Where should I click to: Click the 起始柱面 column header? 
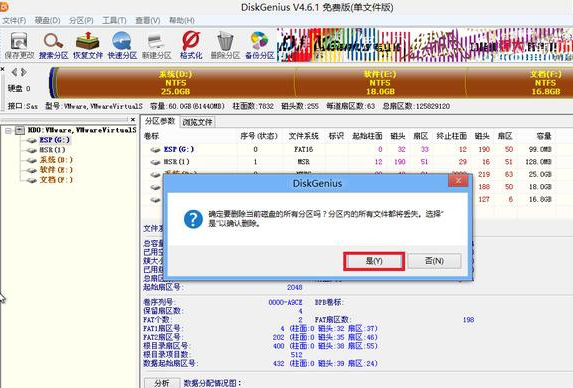coord(367,136)
